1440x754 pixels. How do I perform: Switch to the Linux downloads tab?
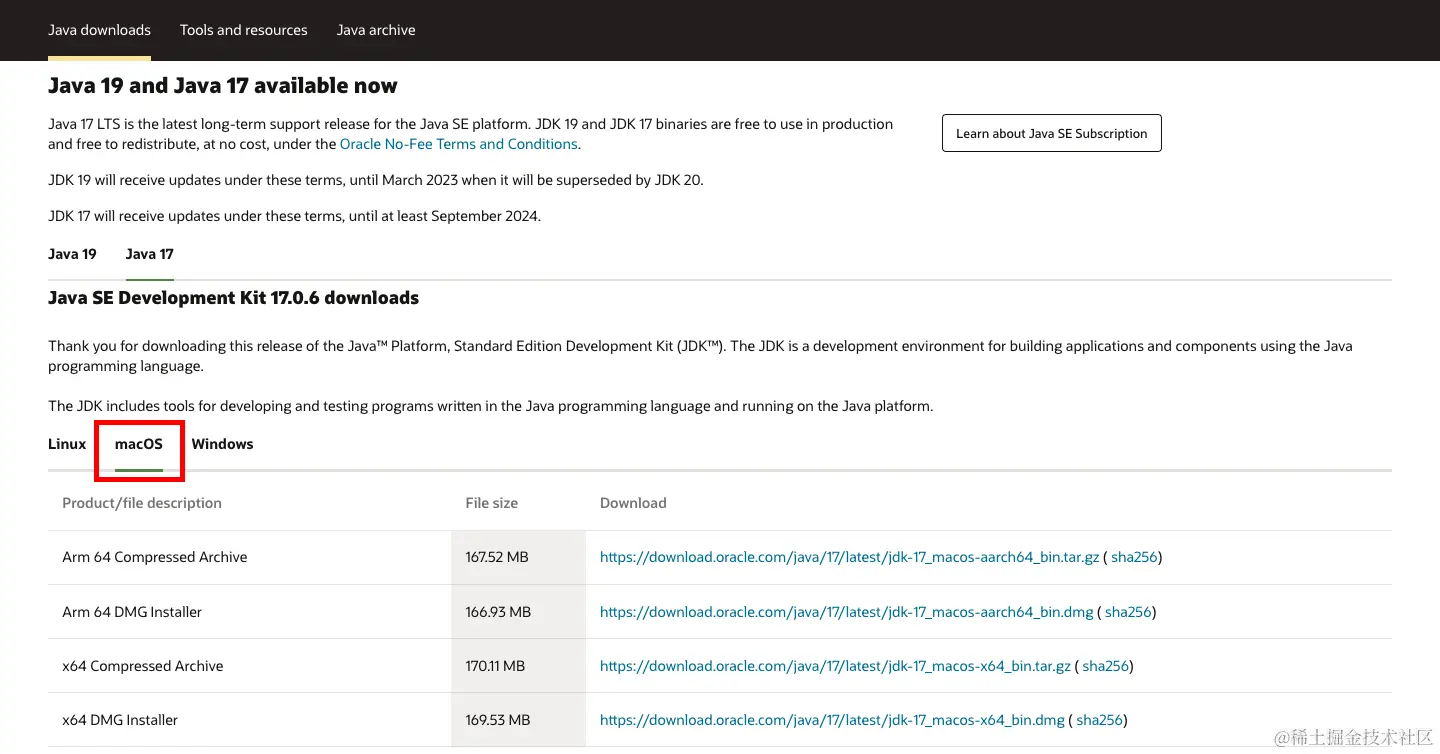67,444
